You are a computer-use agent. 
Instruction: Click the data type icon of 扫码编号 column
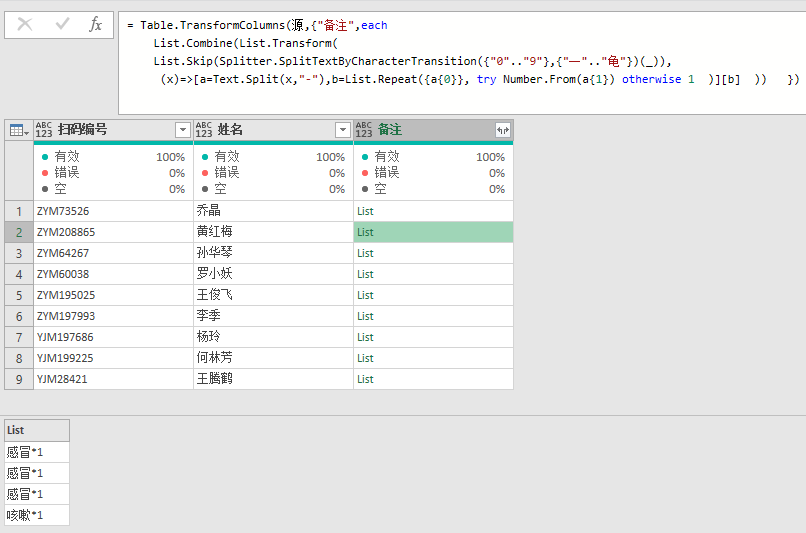pyautogui.click(x=44, y=130)
